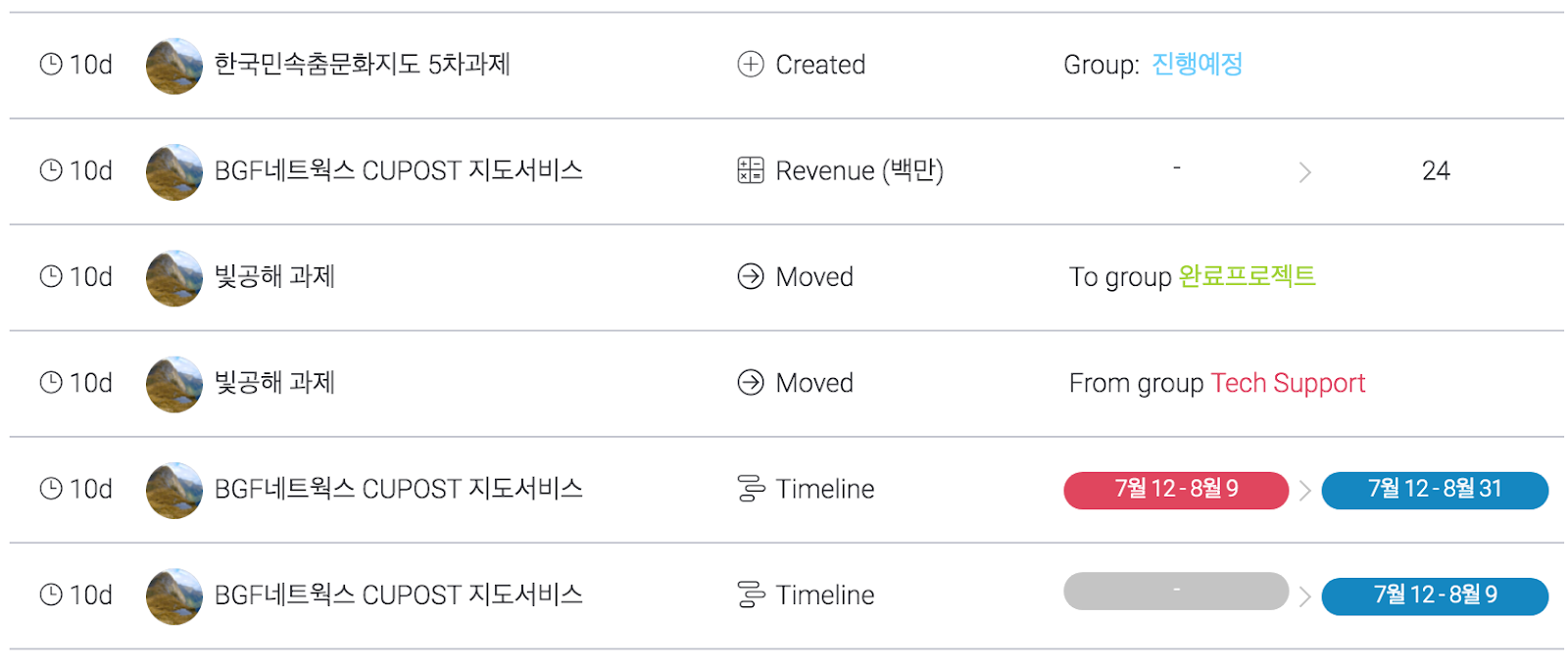1568x665 pixels.
Task: Click the Created plus-circle icon
Action: tap(751, 65)
